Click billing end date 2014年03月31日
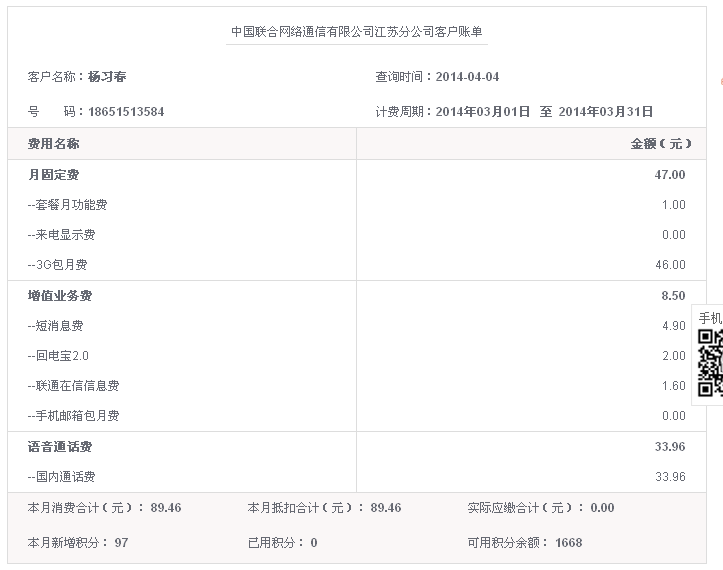 pyautogui.click(x=606, y=112)
